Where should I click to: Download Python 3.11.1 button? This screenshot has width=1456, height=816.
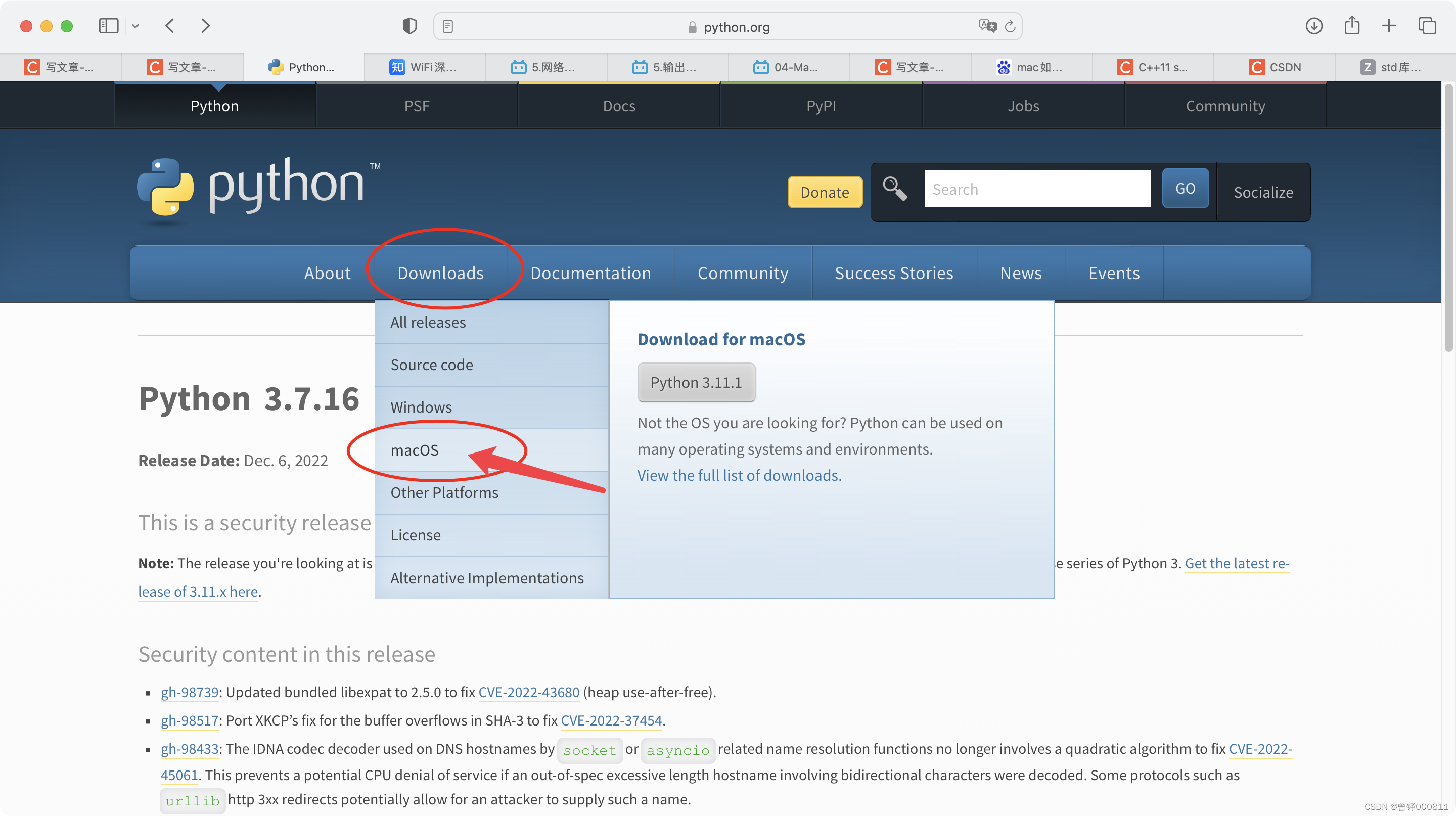[696, 382]
